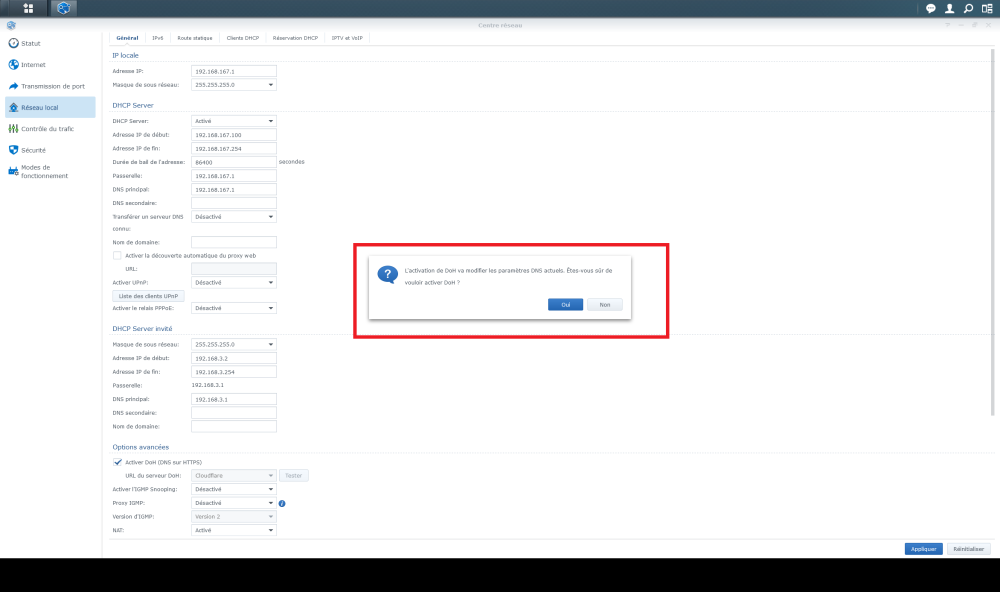This screenshot has height=592, width=1000.
Task: Open Modes de fonctionnement in the sidebar
Action: 50,172
